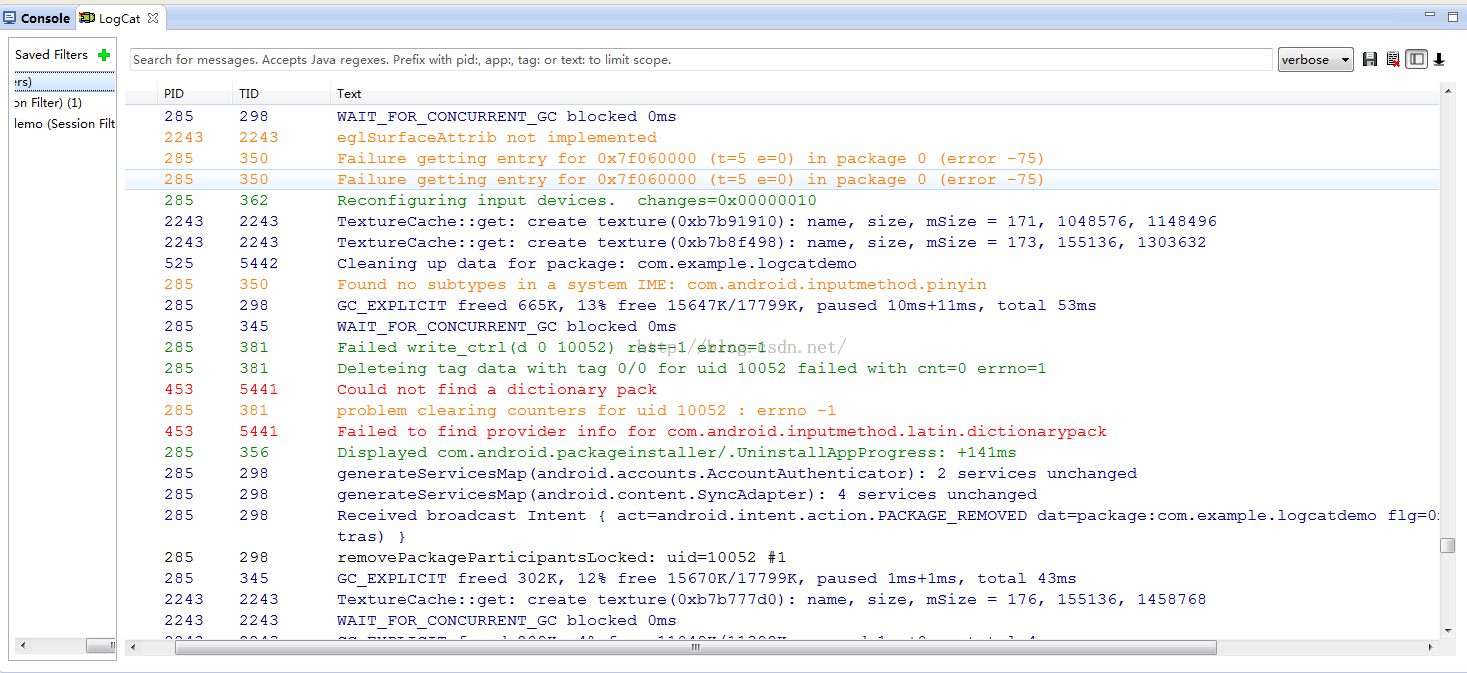
Task: Minimize the LogCat view panel
Action: coord(1431,16)
